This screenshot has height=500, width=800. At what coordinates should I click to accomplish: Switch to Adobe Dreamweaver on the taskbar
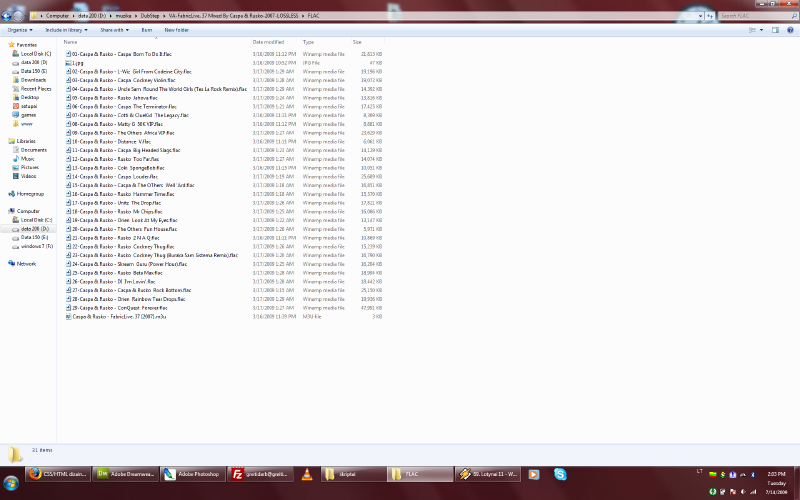126,474
